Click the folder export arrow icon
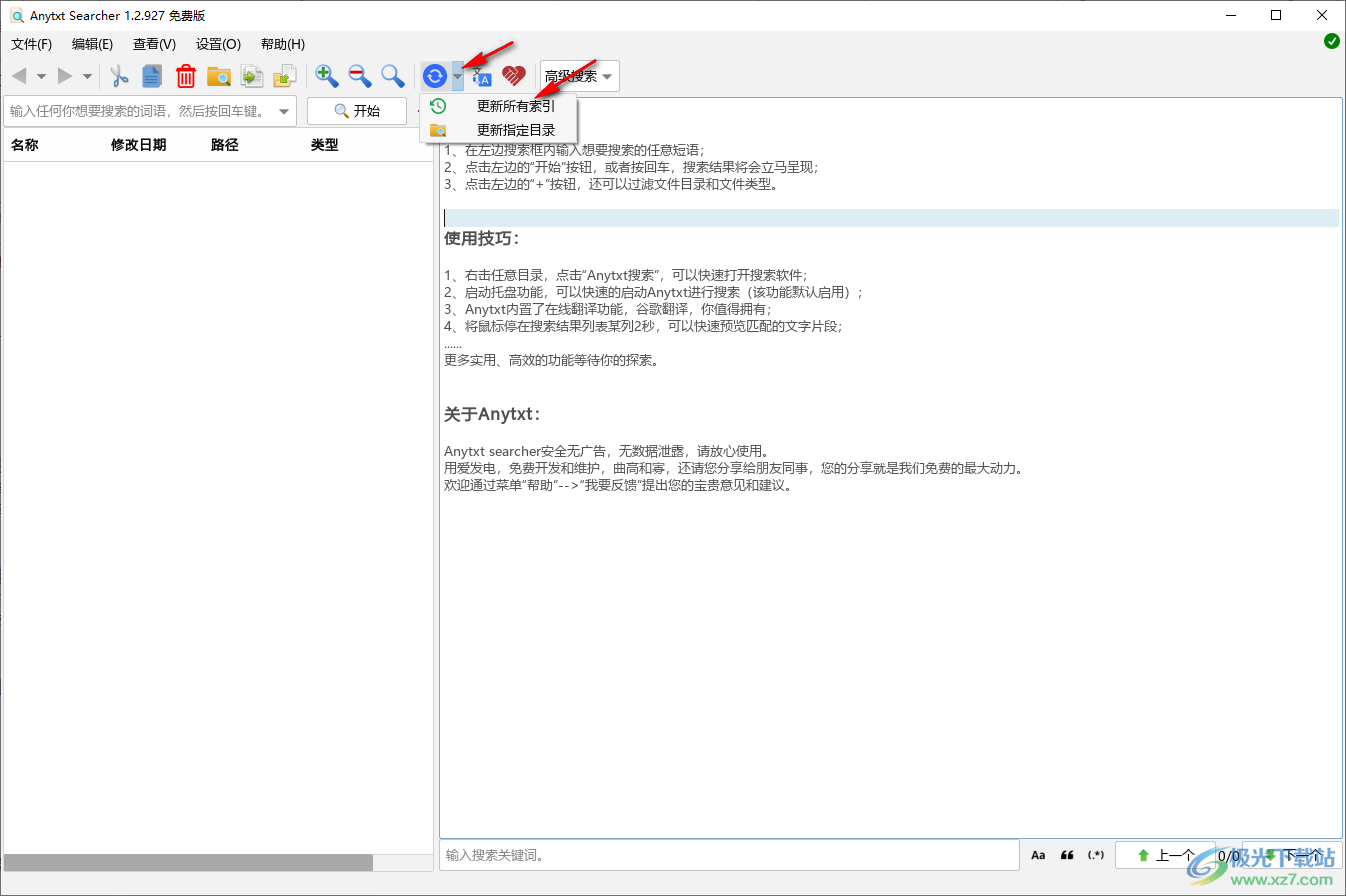 tap(285, 76)
